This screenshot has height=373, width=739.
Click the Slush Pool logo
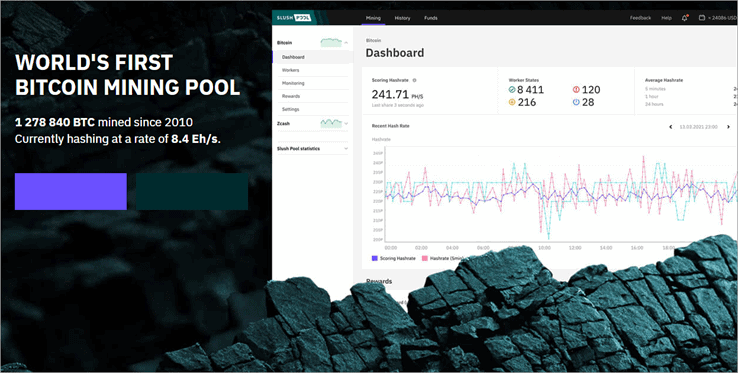(x=293, y=17)
